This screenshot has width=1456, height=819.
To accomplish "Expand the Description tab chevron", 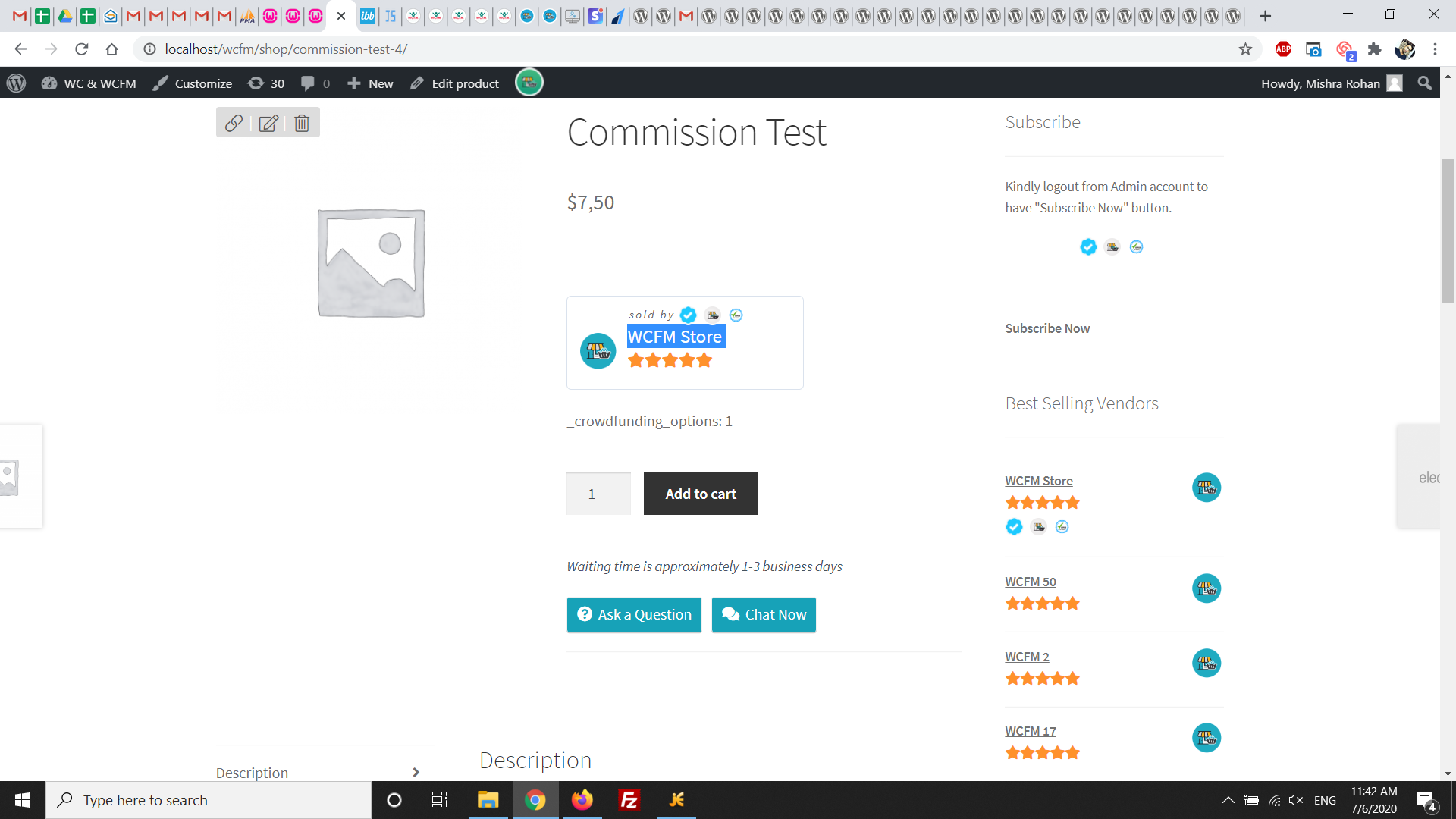I will click(x=416, y=773).
